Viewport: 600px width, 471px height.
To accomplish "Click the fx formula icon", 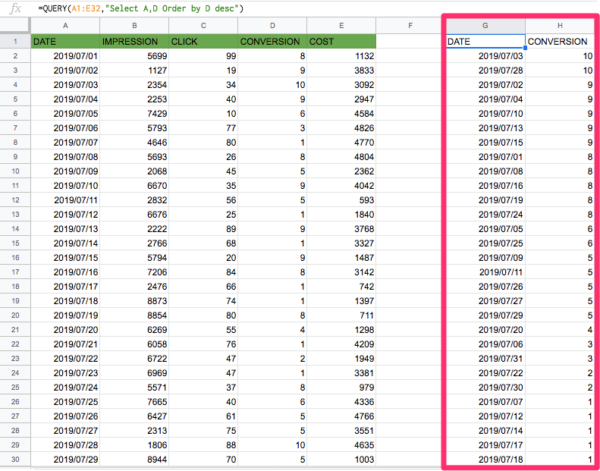I will click(15, 8).
